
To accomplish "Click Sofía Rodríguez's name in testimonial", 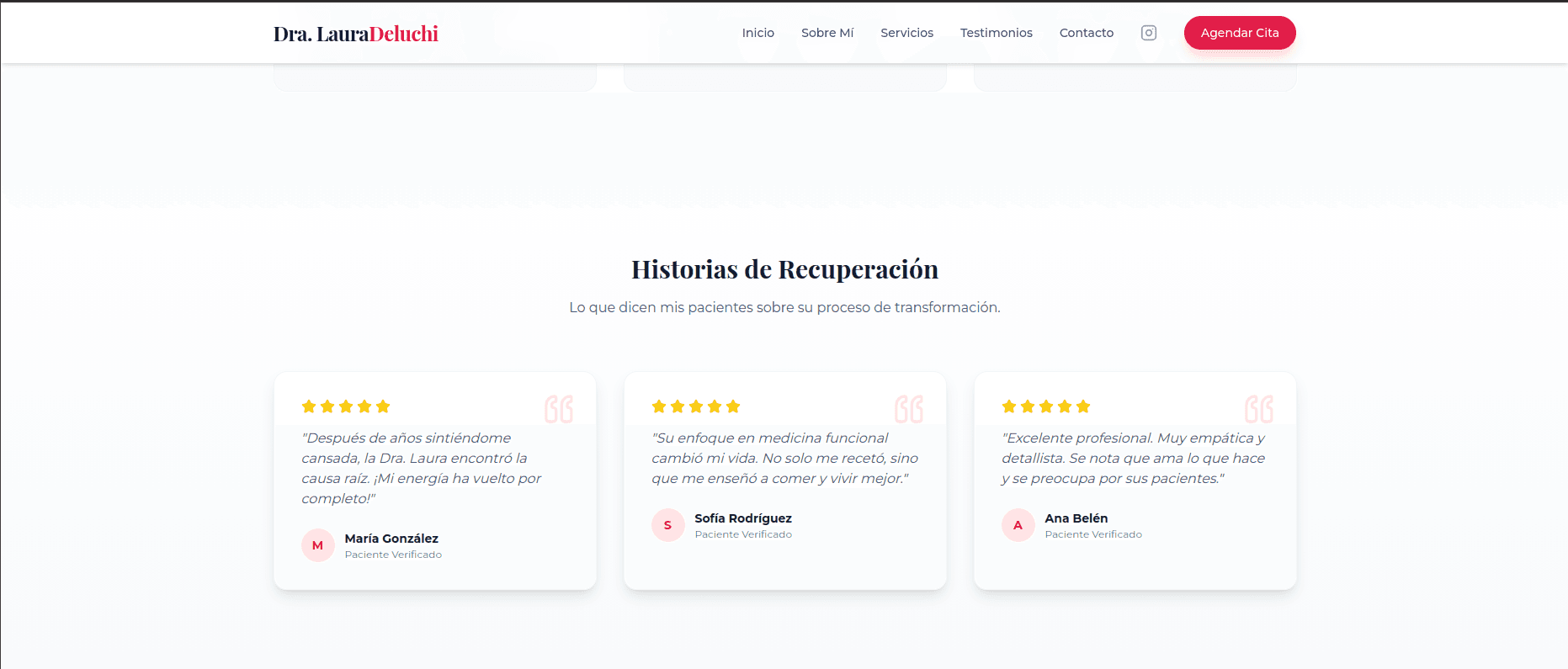I will (742, 518).
